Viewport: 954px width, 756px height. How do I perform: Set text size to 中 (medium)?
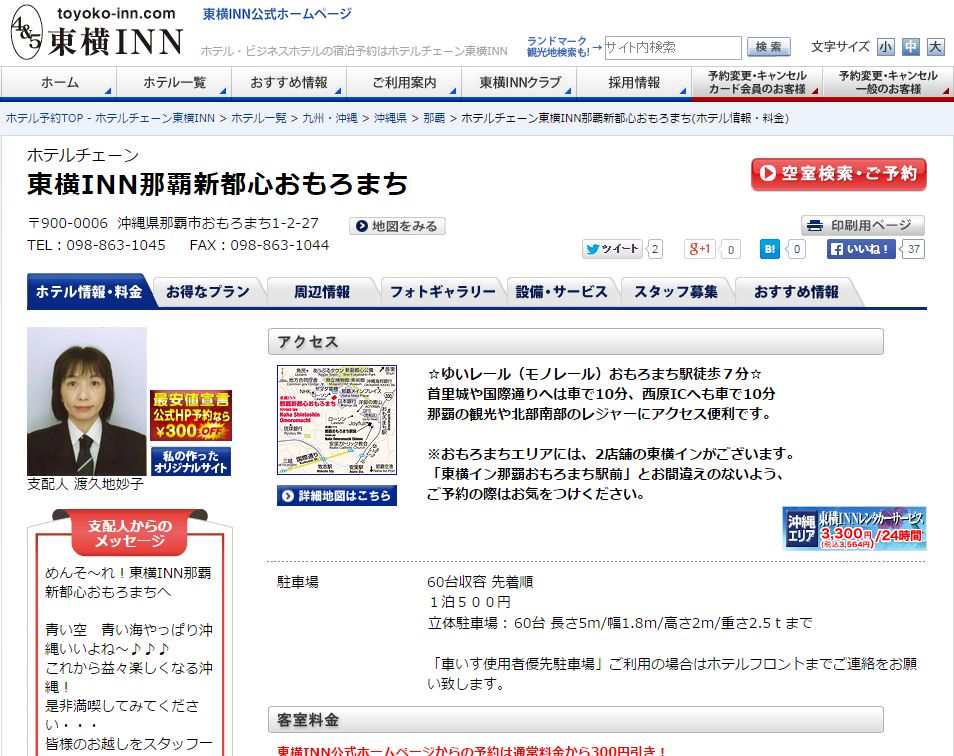pyautogui.click(x=910, y=47)
